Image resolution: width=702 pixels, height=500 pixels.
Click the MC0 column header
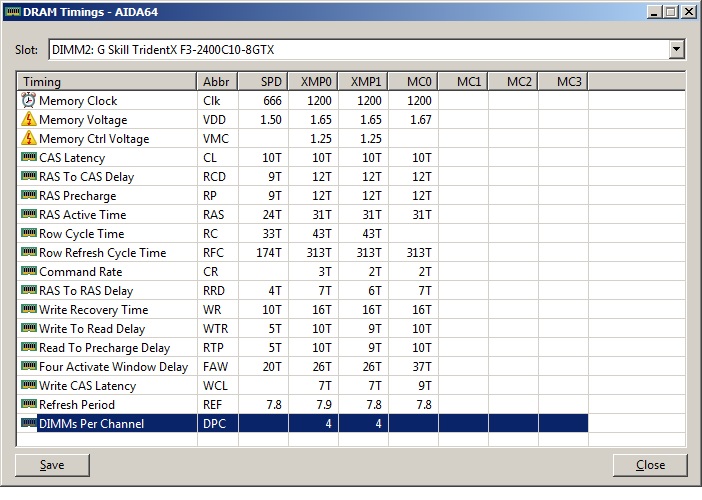pyautogui.click(x=413, y=82)
